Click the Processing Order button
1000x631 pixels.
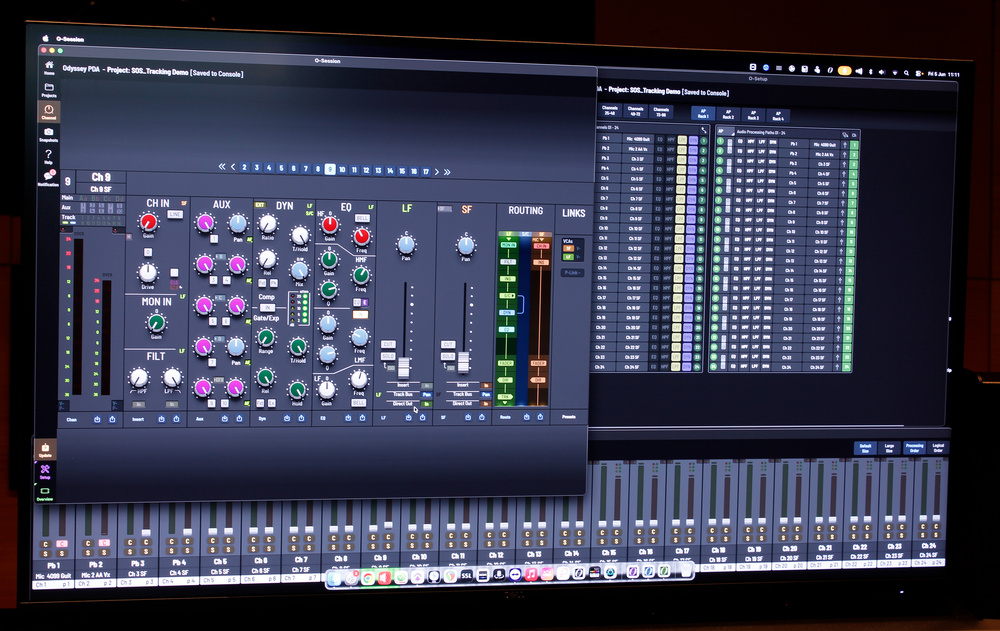[x=914, y=448]
